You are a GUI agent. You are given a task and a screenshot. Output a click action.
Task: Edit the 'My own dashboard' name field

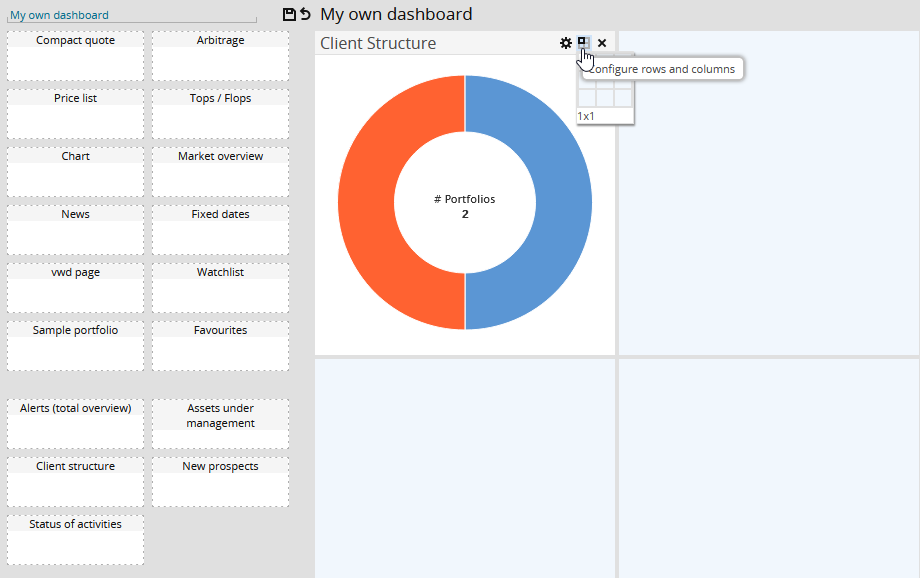132,15
